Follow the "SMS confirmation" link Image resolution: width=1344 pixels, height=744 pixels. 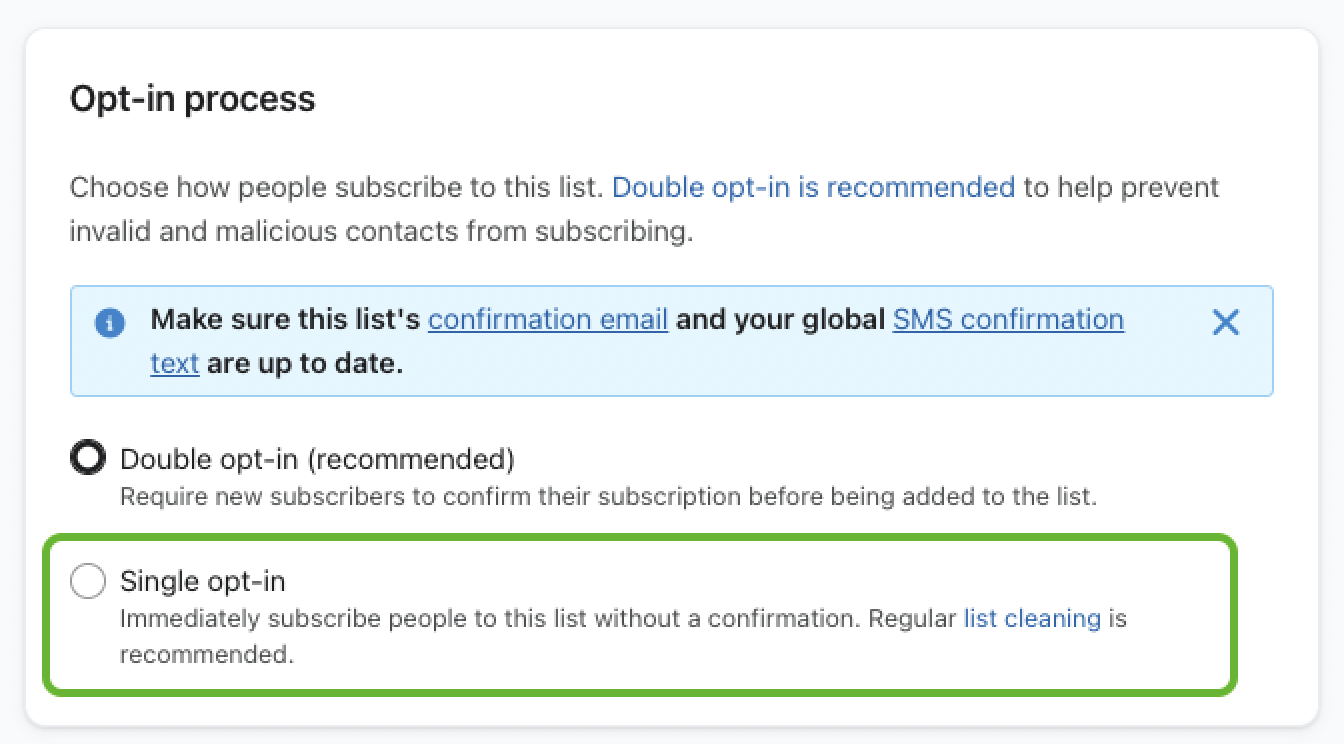tap(1008, 320)
